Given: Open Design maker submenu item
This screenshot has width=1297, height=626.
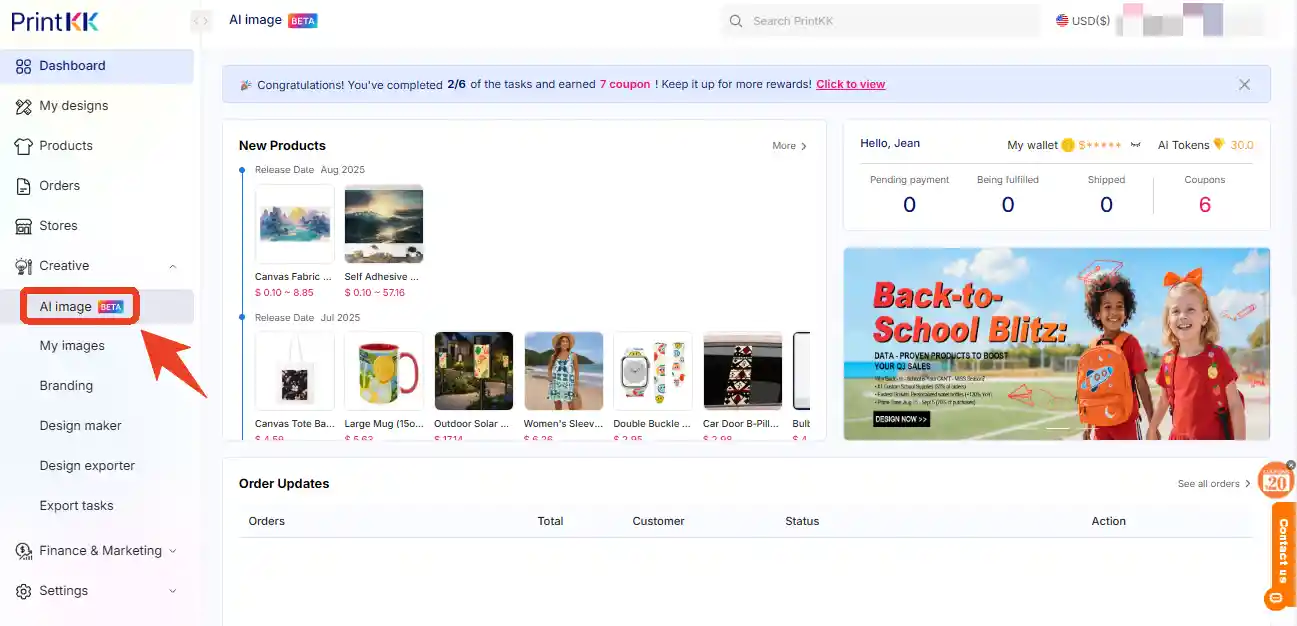Looking at the screenshot, I should [80, 426].
